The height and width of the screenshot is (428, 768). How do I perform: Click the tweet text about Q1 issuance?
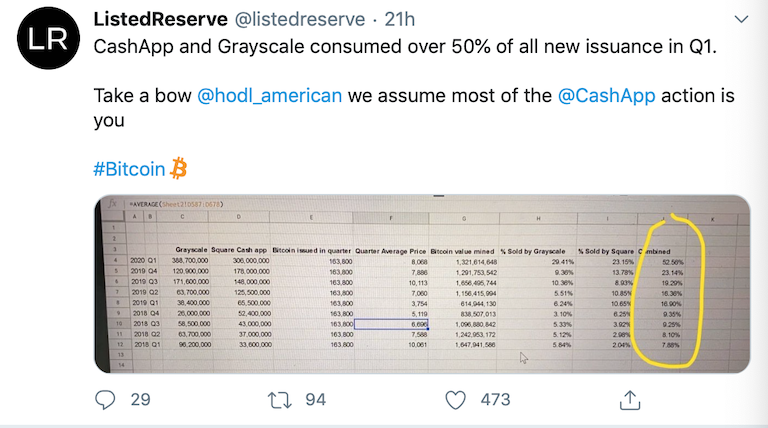pos(405,47)
